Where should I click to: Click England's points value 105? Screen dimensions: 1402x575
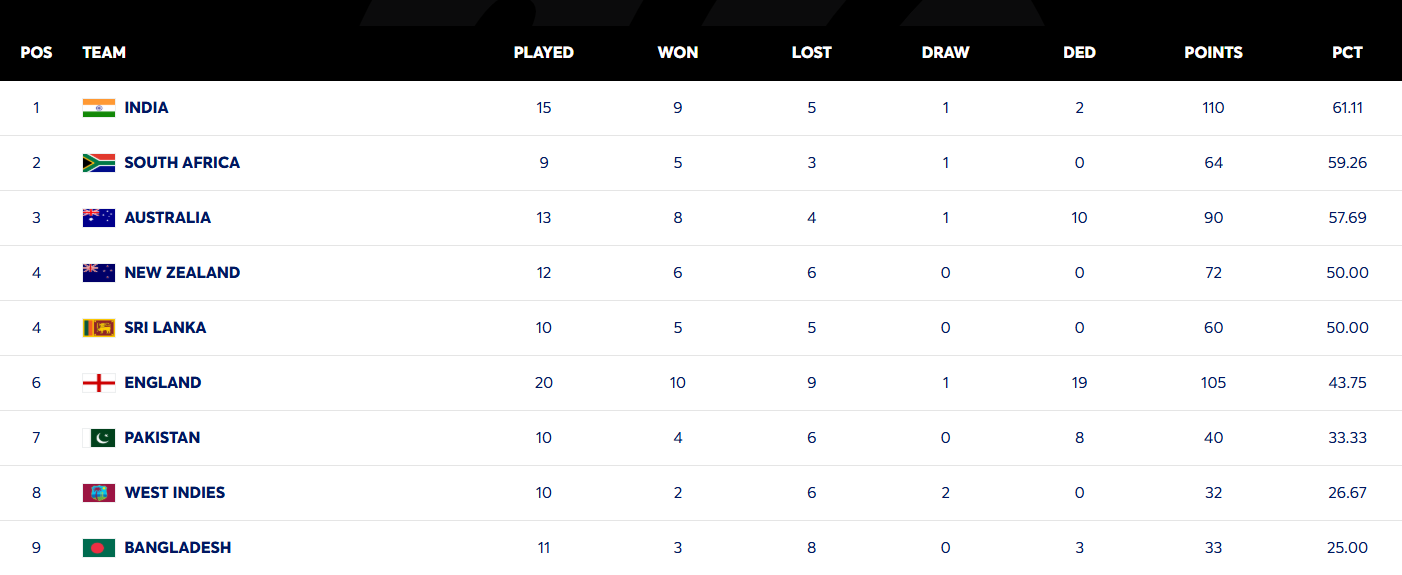1213,383
